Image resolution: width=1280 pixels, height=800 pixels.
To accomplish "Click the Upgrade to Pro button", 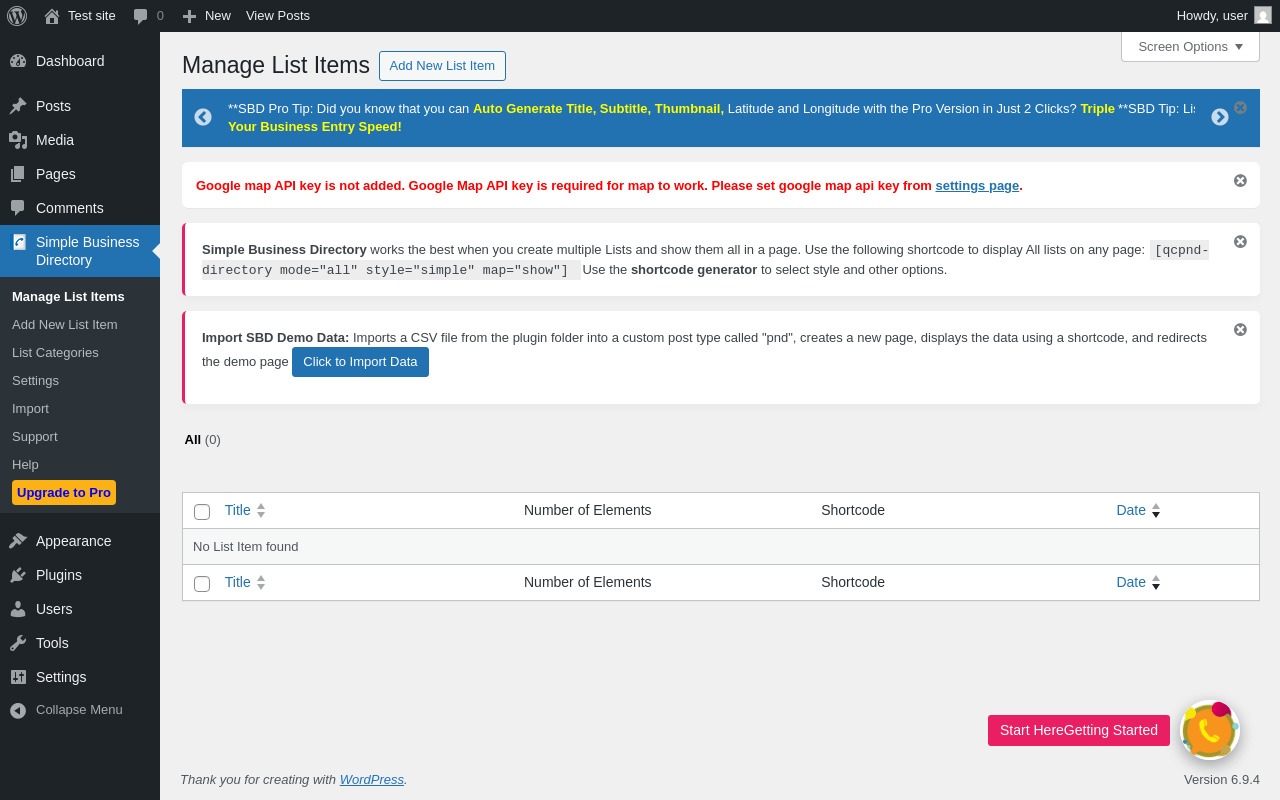I will pos(64,492).
